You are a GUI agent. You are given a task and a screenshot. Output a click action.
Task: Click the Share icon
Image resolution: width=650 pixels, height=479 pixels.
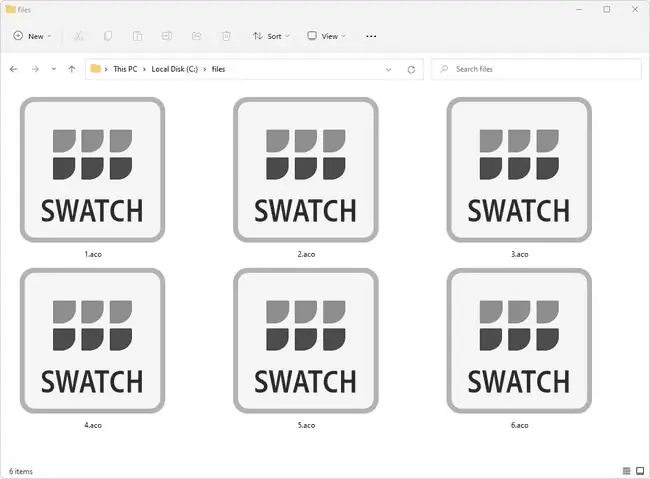(x=196, y=36)
